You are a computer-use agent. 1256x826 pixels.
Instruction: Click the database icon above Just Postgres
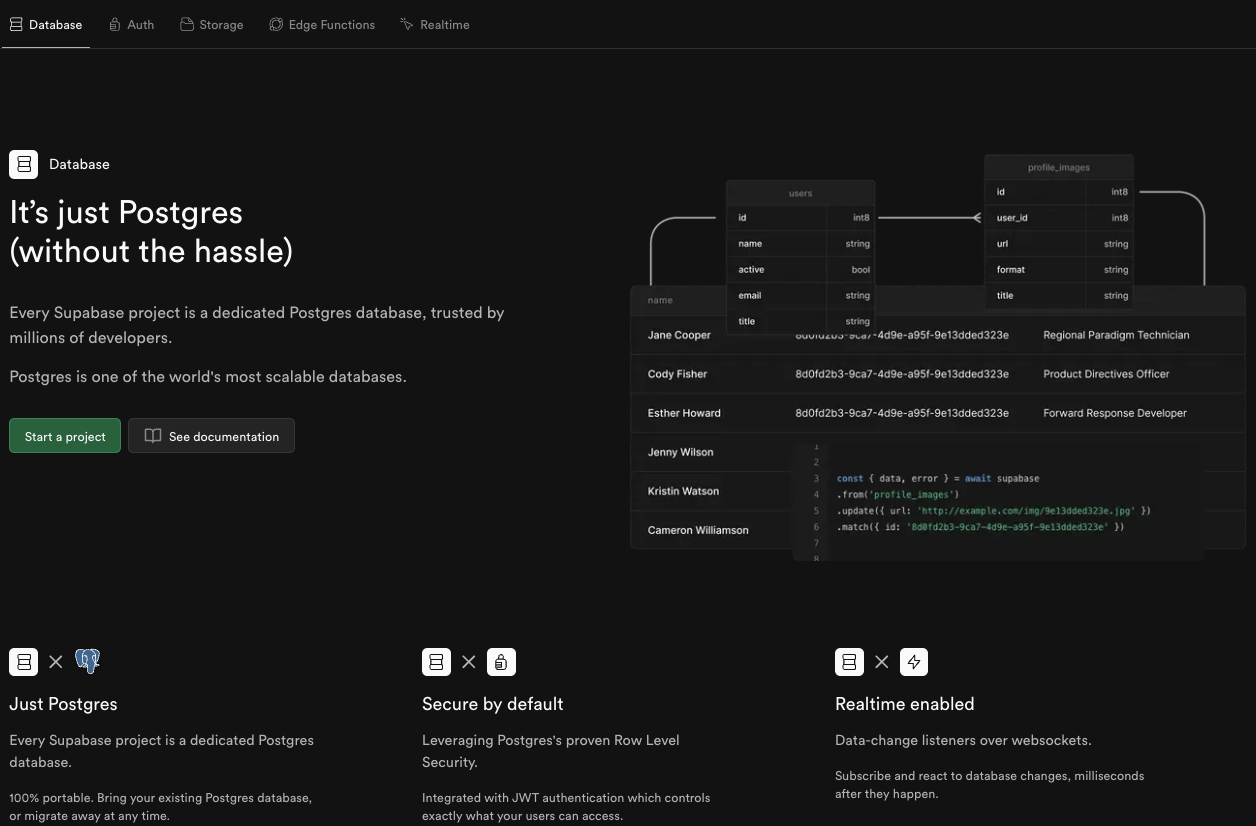click(x=24, y=661)
